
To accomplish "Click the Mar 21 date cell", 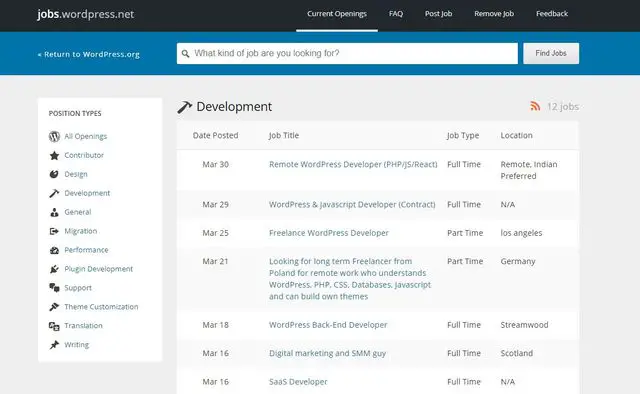I will 215,261.
